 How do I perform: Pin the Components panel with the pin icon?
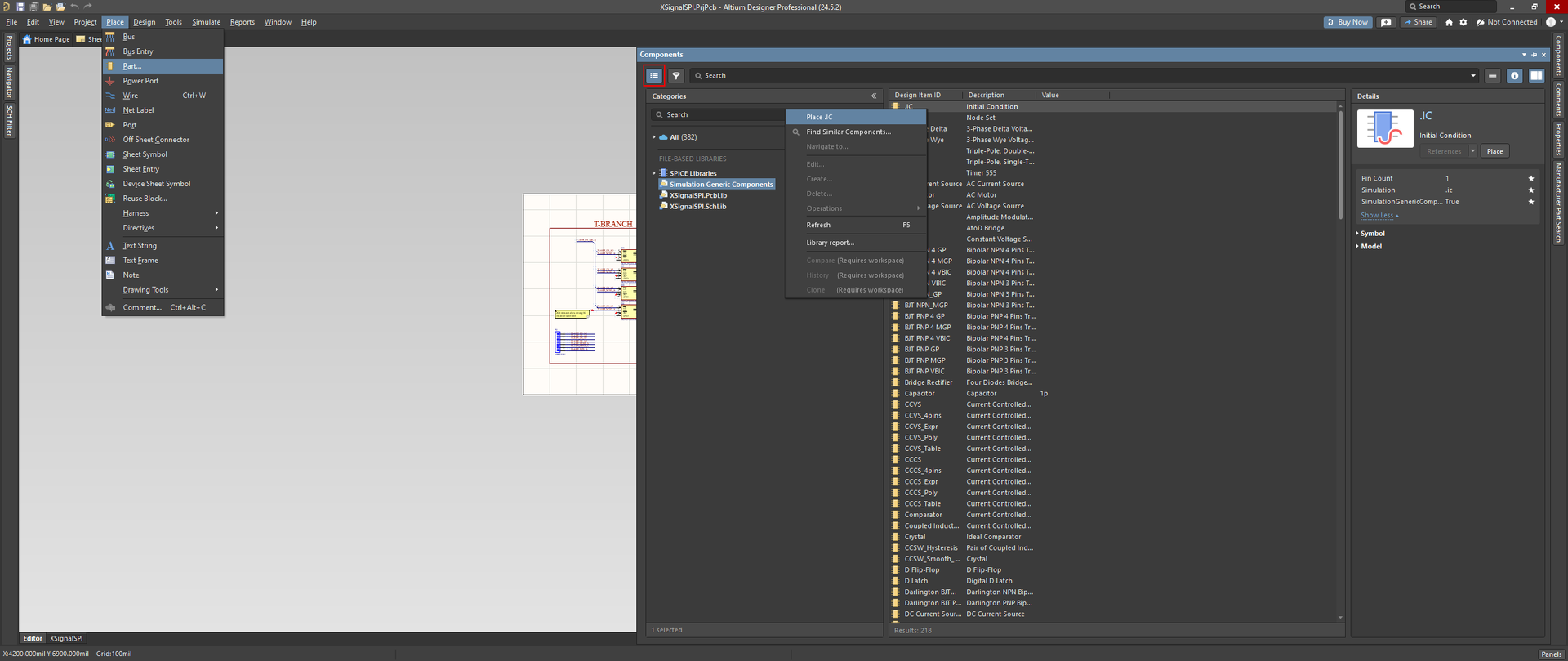(1534, 55)
